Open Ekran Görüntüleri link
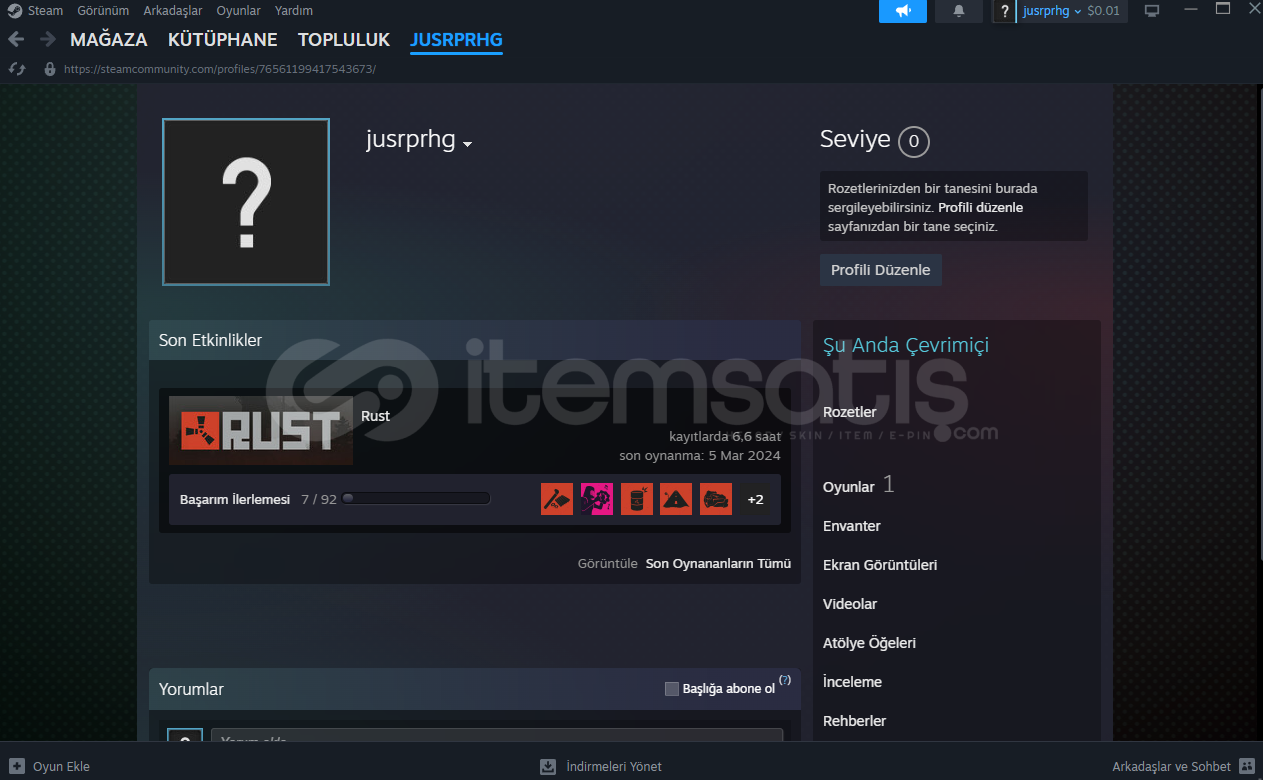Screen dimensions: 1263x780 pyautogui.click(x=880, y=565)
